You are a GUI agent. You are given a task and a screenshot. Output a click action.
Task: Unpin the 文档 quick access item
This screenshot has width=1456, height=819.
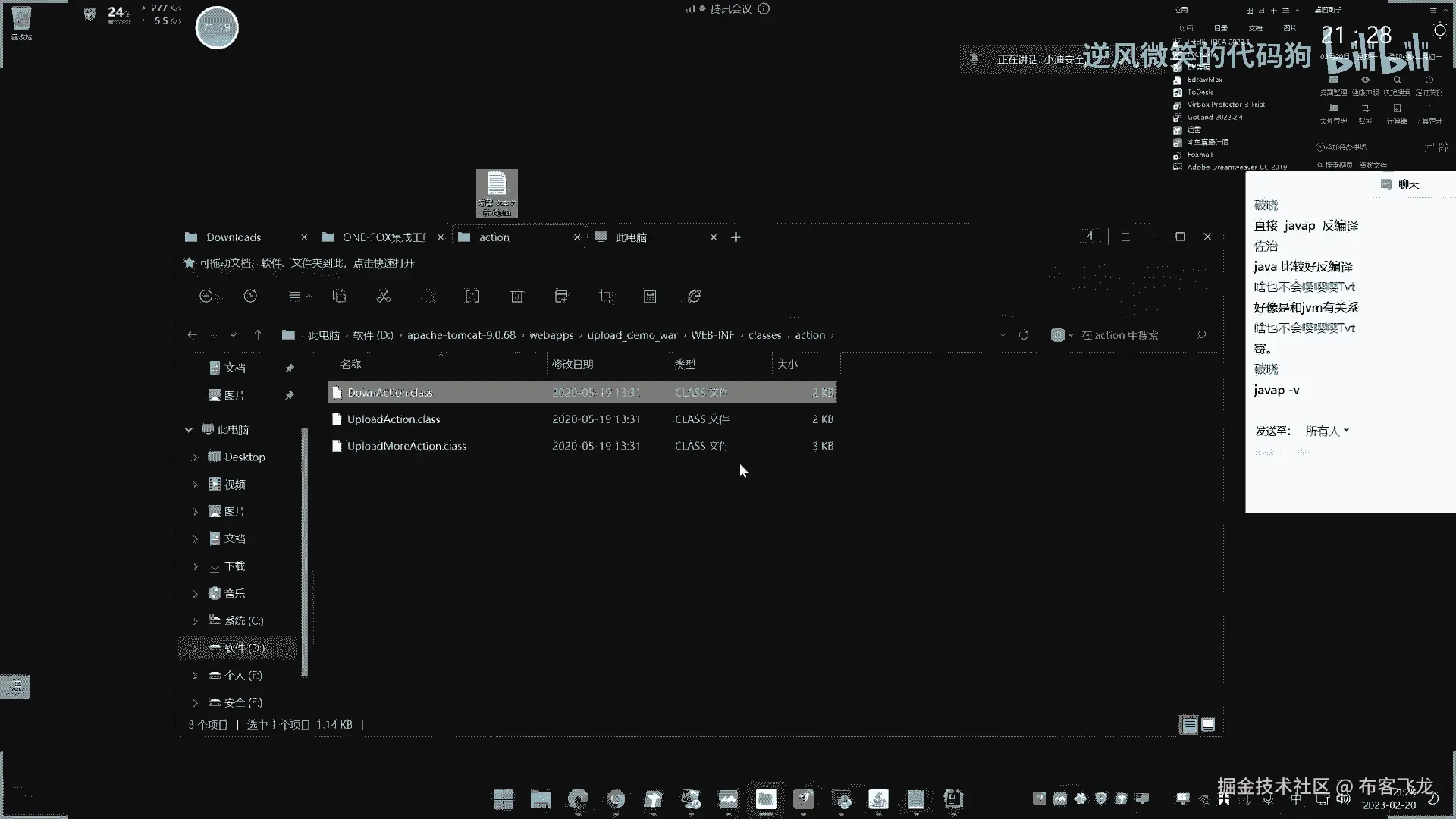289,368
